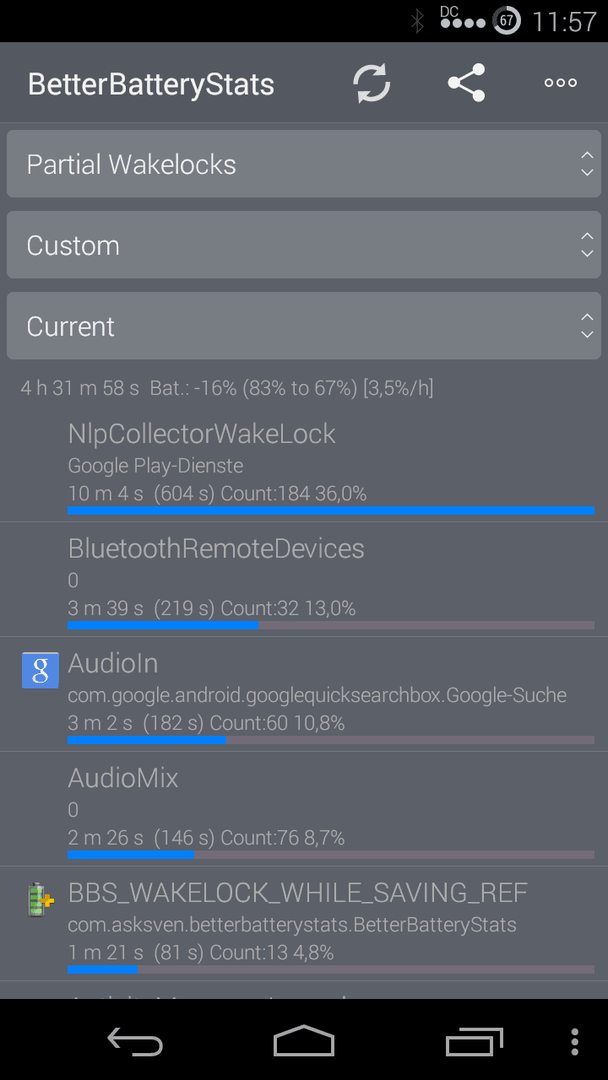Viewport: 608px width, 1080px height.
Task: Tap the battery icon beside BBS_WAKELOCK_WHILE_SAVING_REF
Action: click(40, 900)
